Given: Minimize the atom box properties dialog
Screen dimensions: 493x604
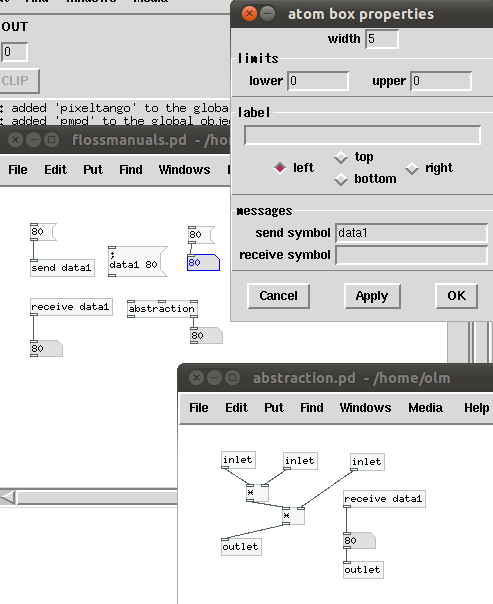Looking at the screenshot, I should (x=267, y=14).
